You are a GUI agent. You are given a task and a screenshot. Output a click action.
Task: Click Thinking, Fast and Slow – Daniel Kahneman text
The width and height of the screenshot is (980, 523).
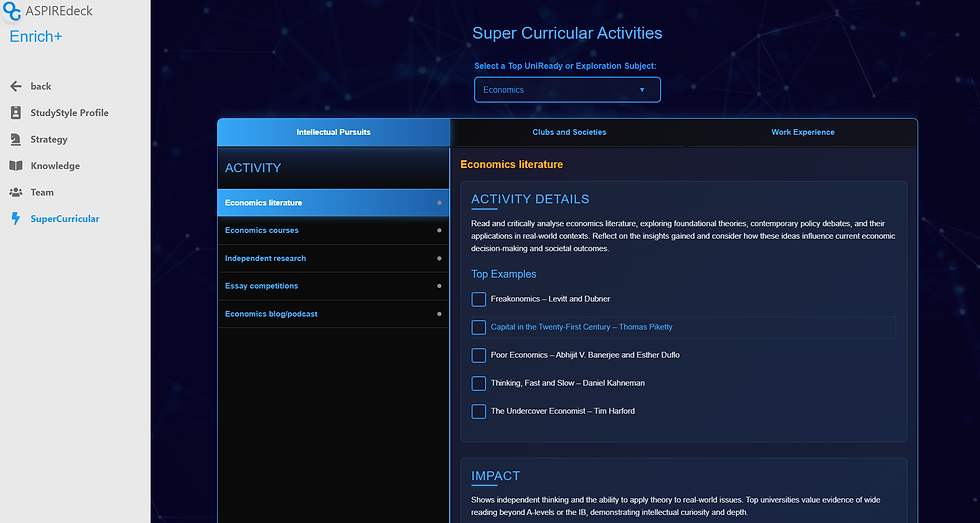568,383
